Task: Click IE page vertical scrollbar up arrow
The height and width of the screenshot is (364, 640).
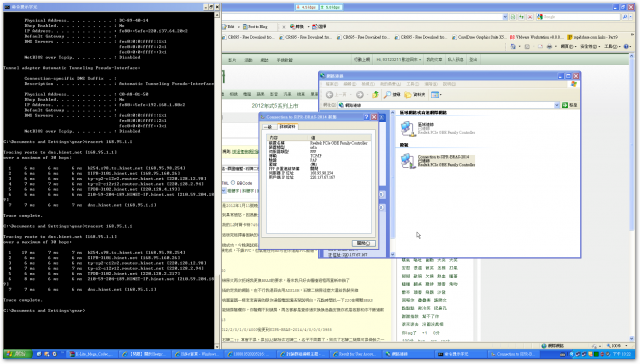Action: tap(632, 56)
